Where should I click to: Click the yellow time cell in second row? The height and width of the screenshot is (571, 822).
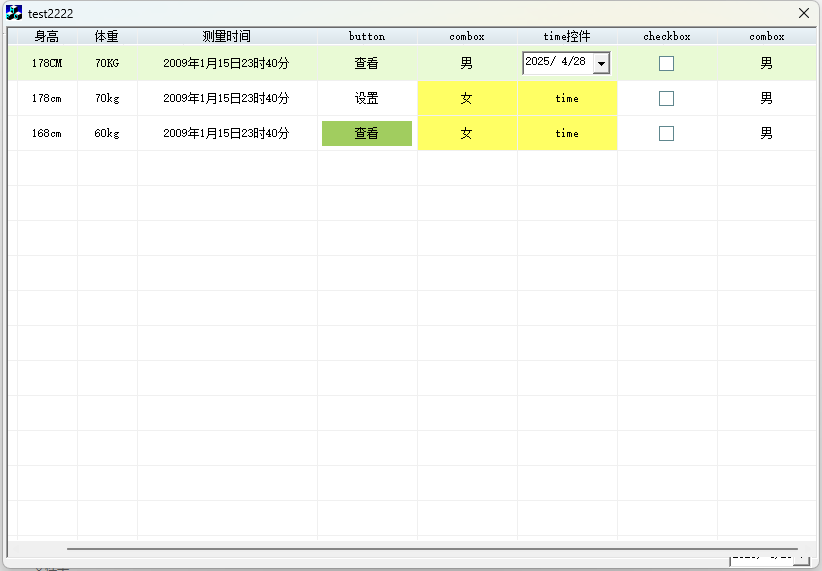[x=567, y=98]
